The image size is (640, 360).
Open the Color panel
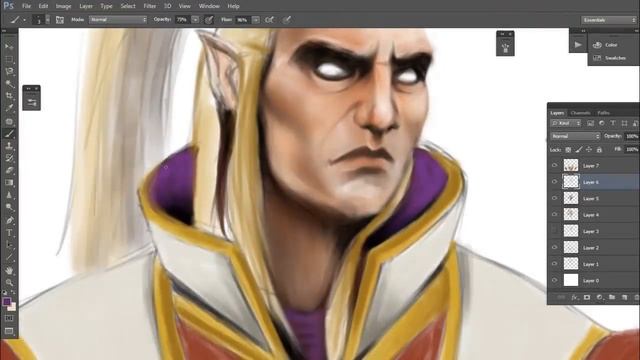pos(606,45)
